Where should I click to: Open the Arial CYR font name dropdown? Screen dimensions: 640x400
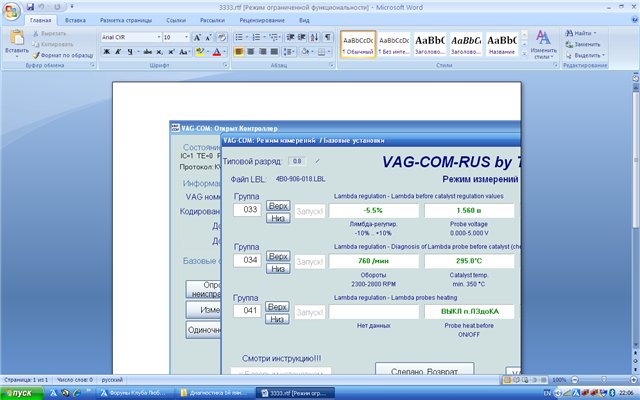pos(159,37)
